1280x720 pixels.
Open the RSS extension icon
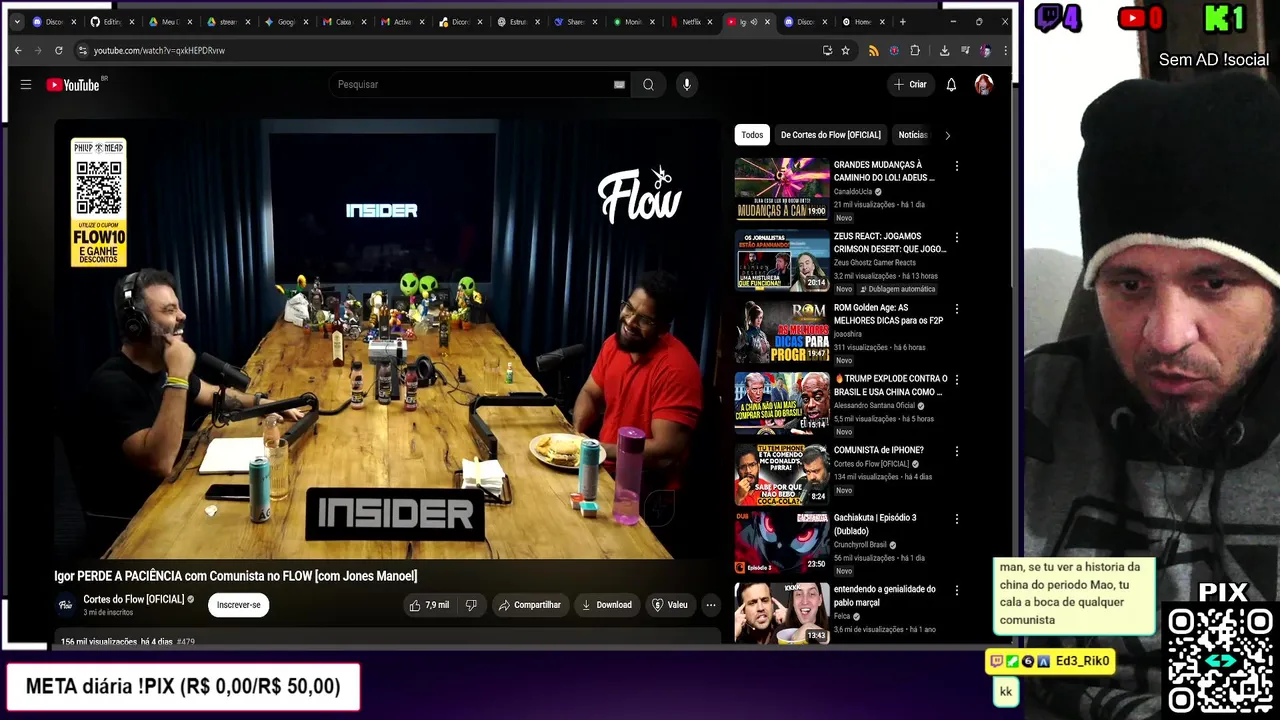click(873, 50)
